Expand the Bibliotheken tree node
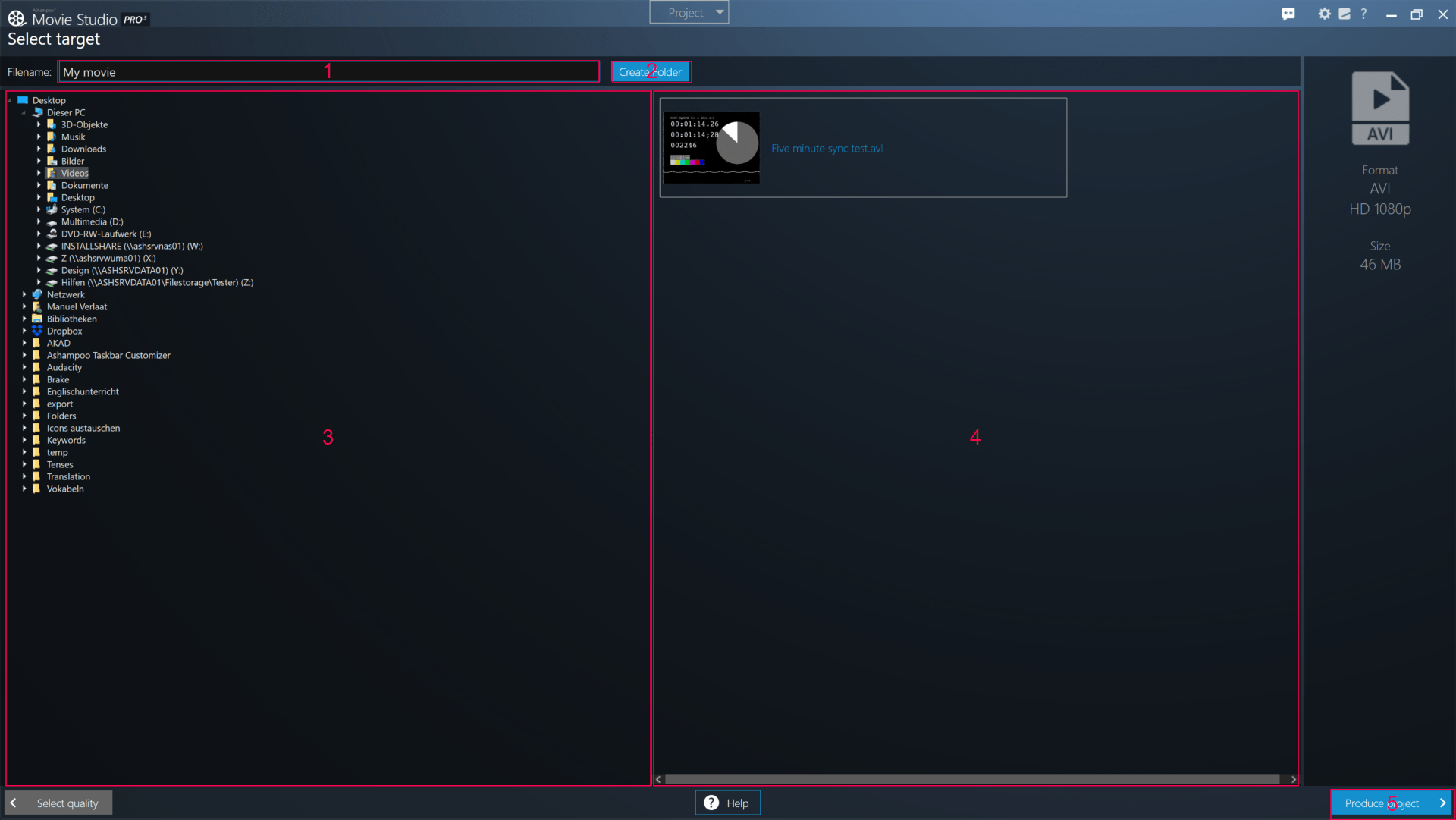 24,319
